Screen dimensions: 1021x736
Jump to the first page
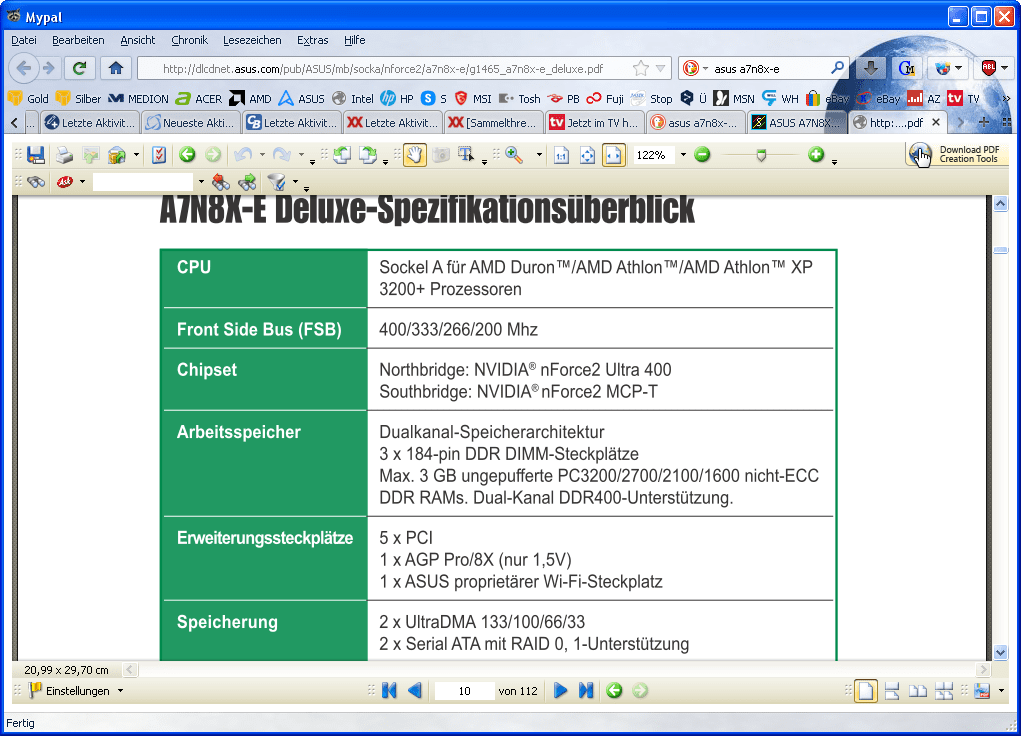(389, 690)
